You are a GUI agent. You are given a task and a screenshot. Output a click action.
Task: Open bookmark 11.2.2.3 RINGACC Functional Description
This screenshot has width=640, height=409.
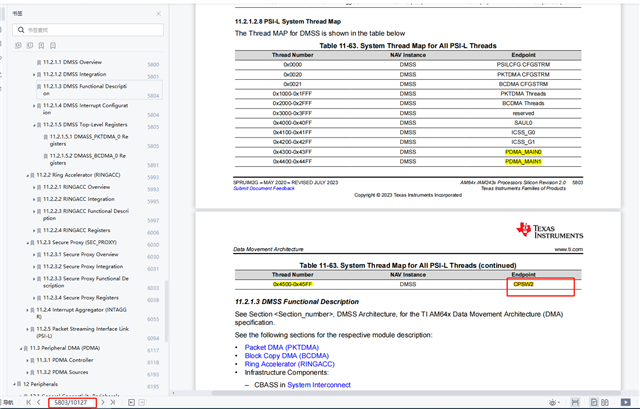[x=86, y=214]
